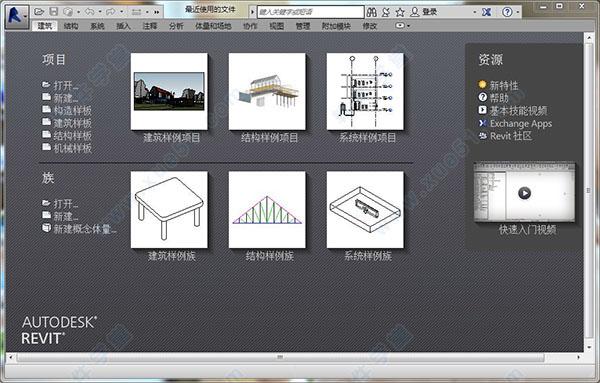Viewport: 600px width, 383px height.
Task: Click the 机械样板 template link
Action: click(x=72, y=148)
